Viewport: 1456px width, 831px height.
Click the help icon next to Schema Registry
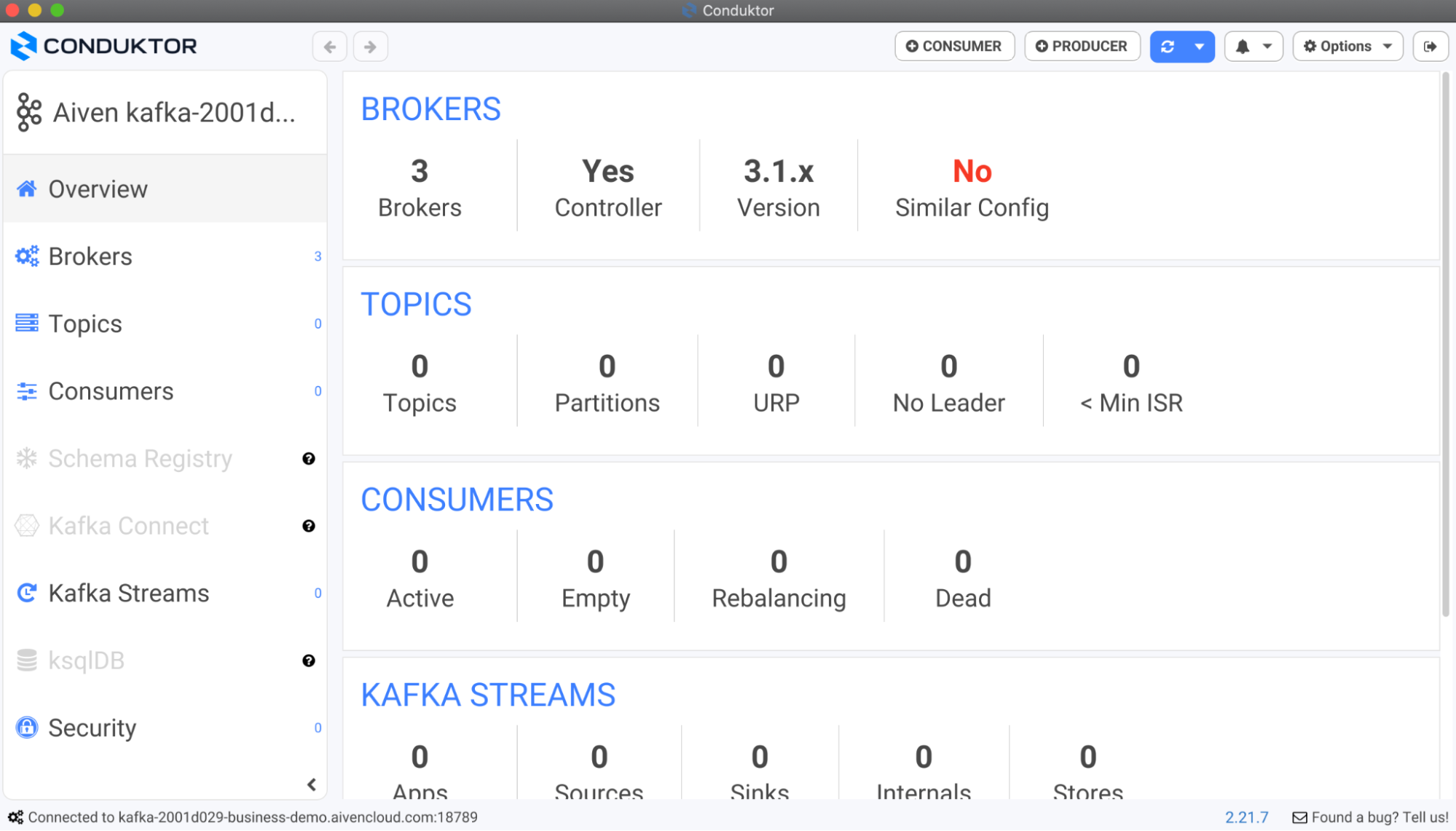point(309,459)
